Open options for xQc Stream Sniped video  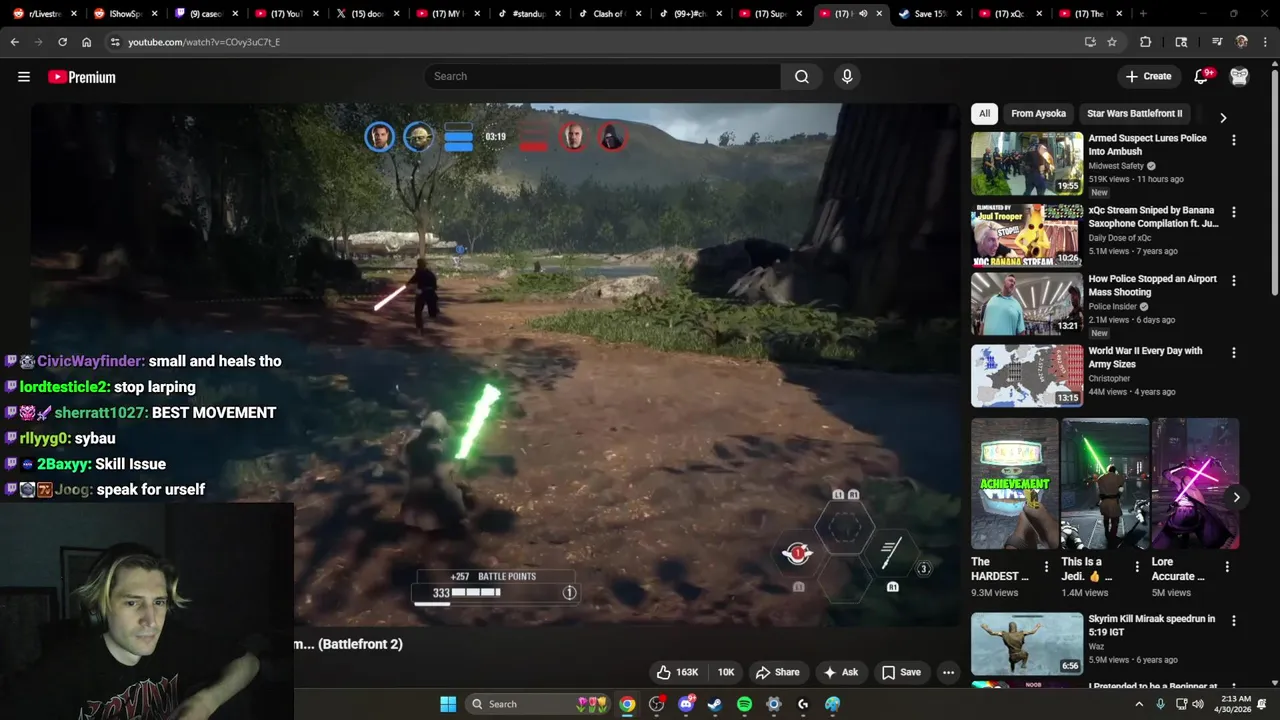click(x=1233, y=212)
